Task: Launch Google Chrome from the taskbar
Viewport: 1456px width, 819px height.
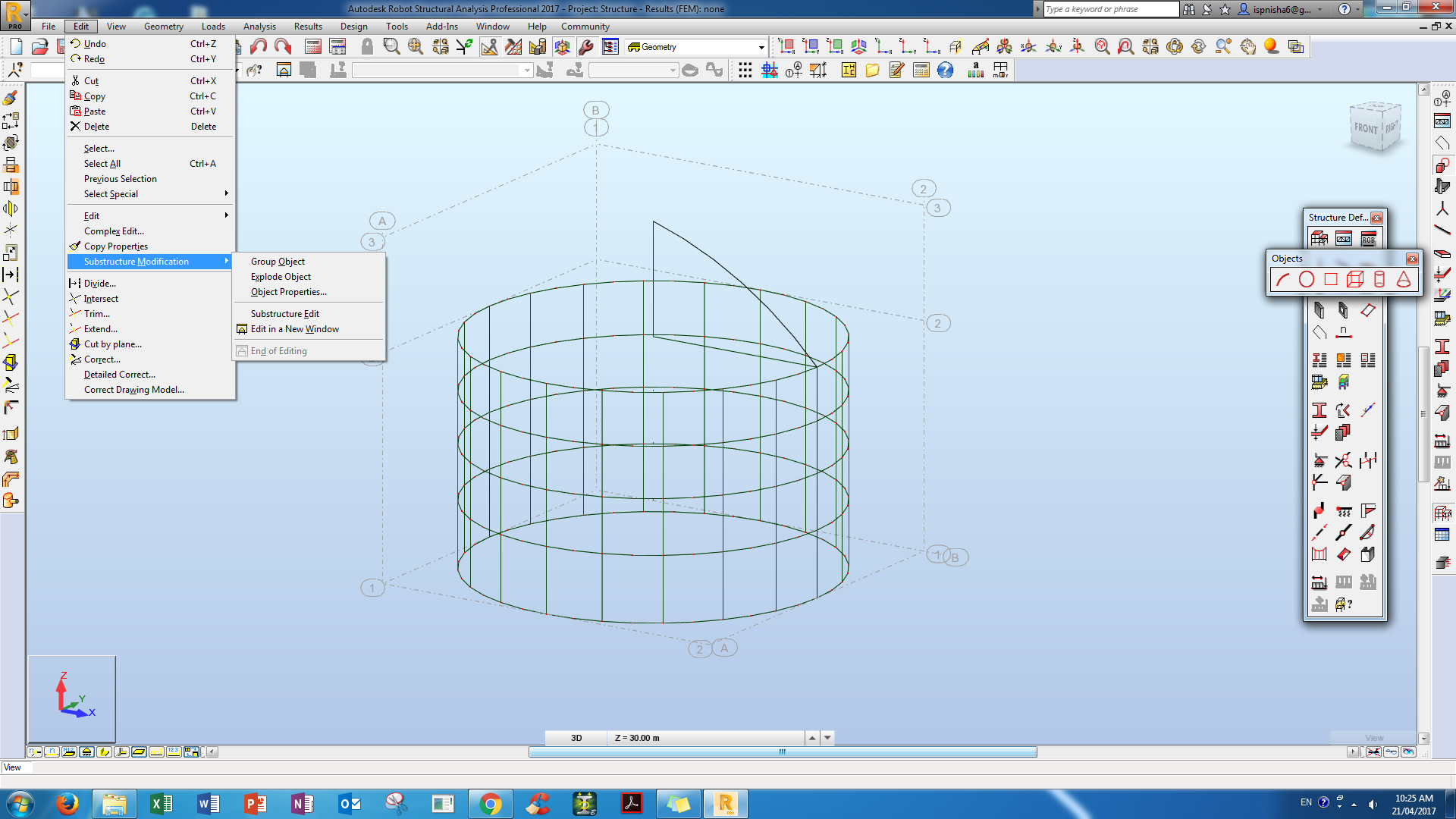Action: tap(491, 803)
